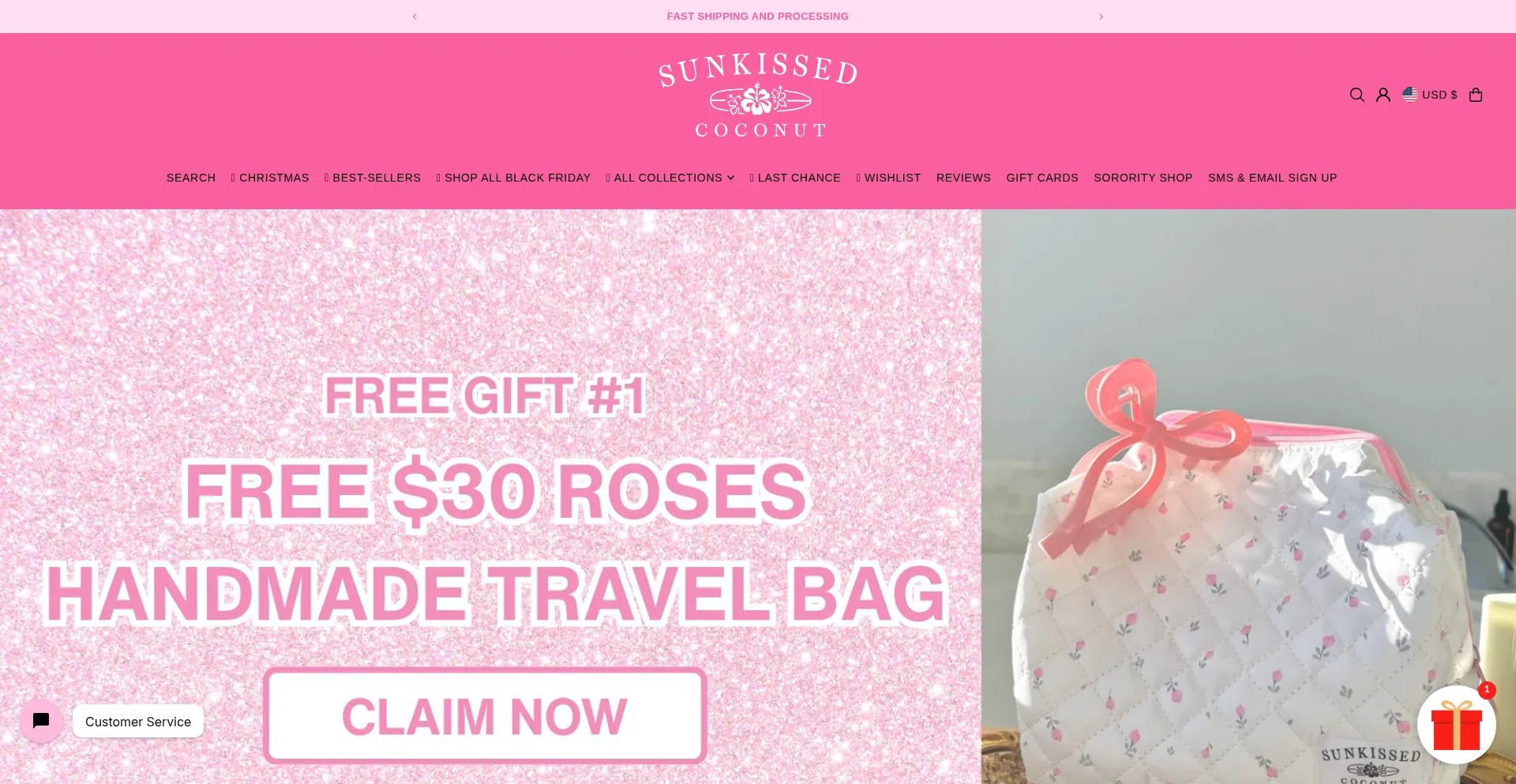
Task: Expand the All Collections dropdown menu
Action: [670, 178]
